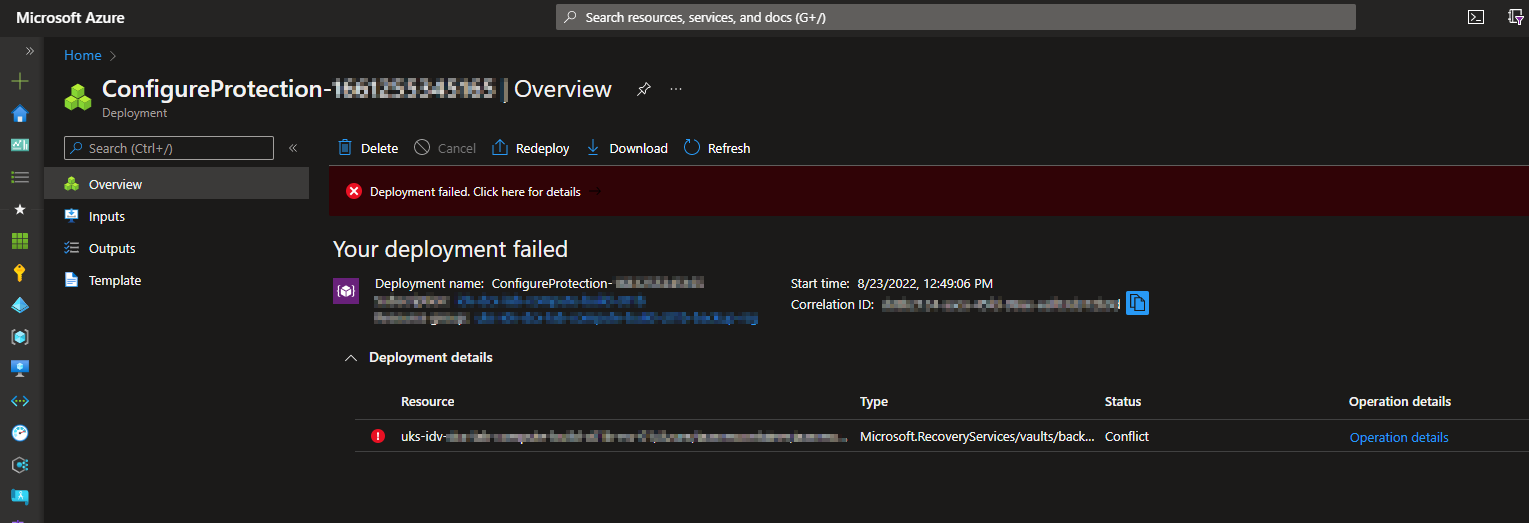The width and height of the screenshot is (1529, 523).
Task: Click the Microsoft.RecoveryServices/vaults type cell
Action: point(977,437)
